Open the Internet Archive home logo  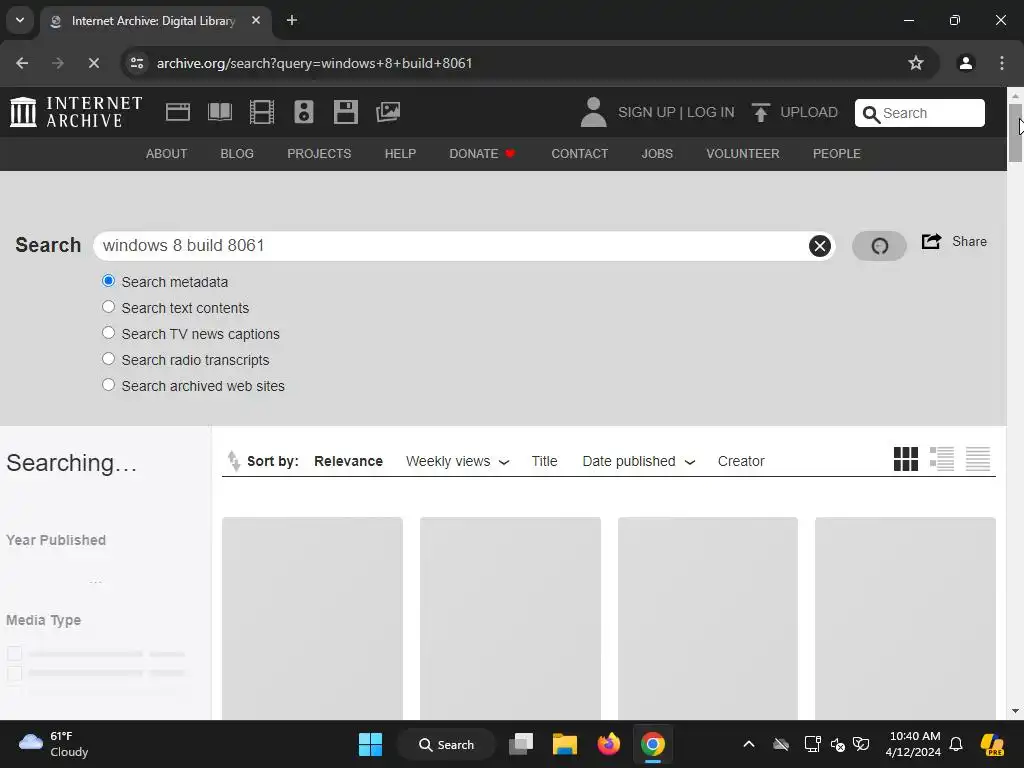click(x=76, y=112)
